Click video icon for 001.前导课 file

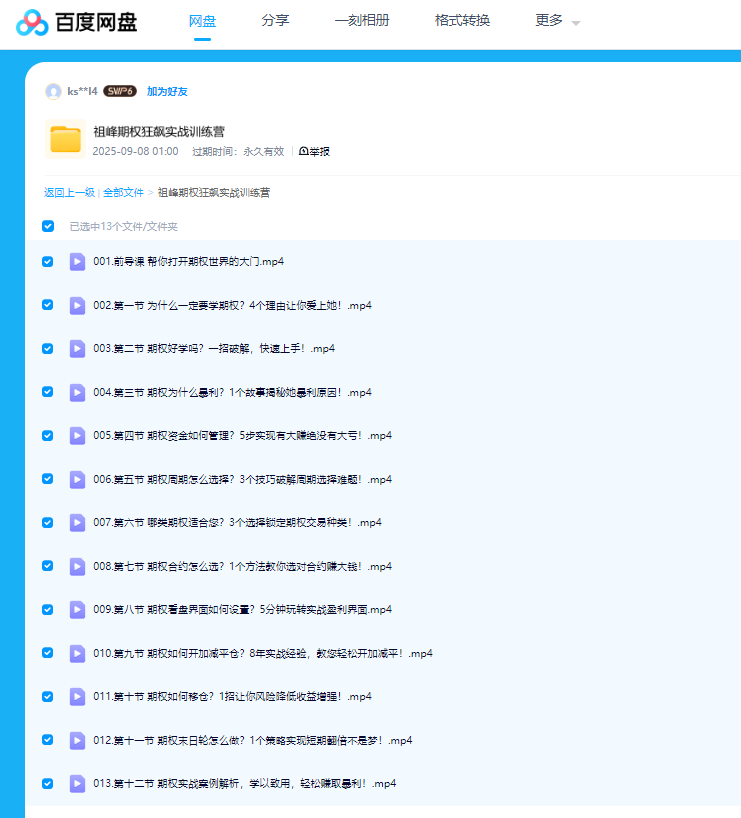pos(77,262)
